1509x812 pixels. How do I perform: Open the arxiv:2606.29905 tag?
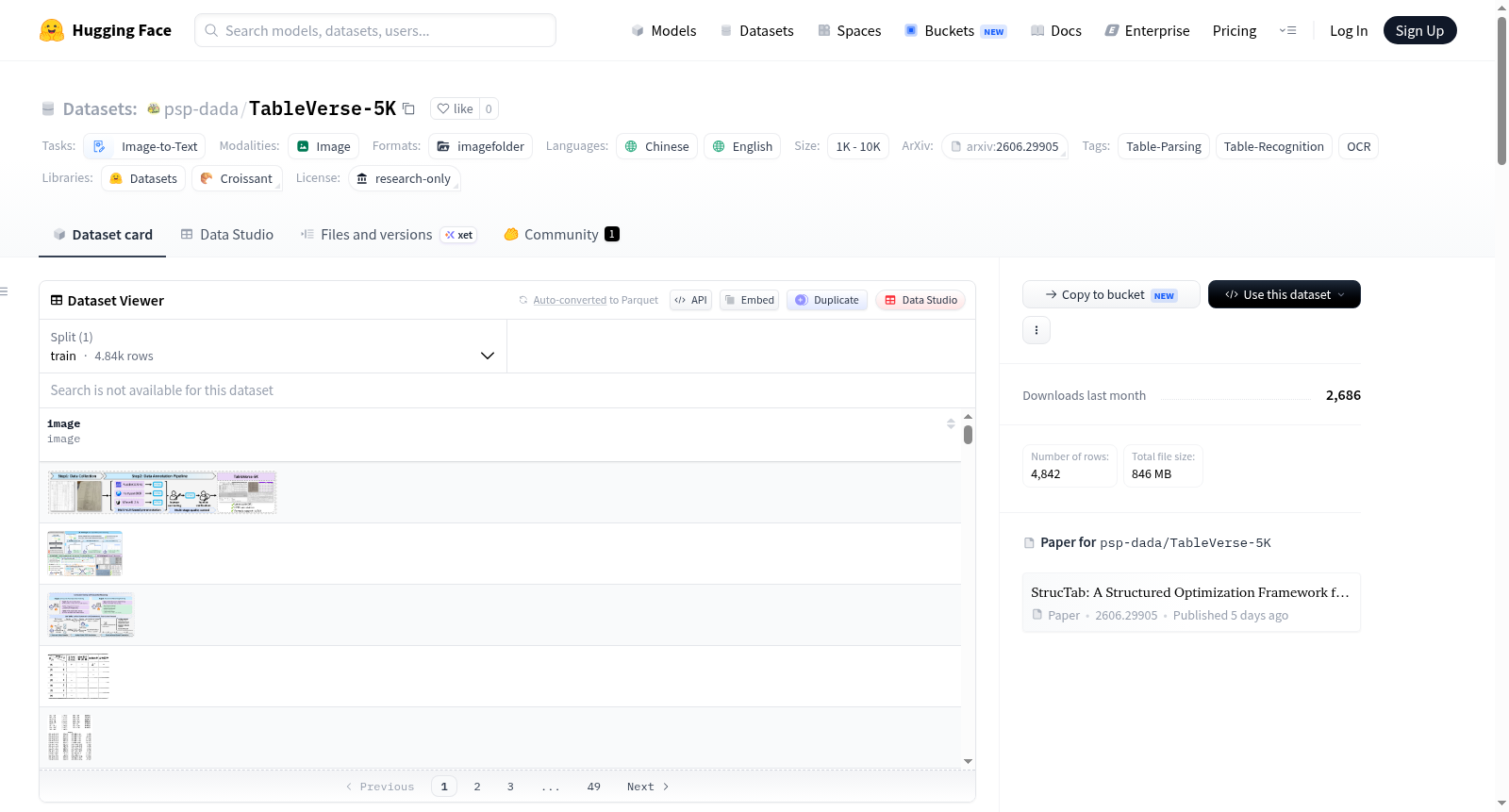[1005, 146]
